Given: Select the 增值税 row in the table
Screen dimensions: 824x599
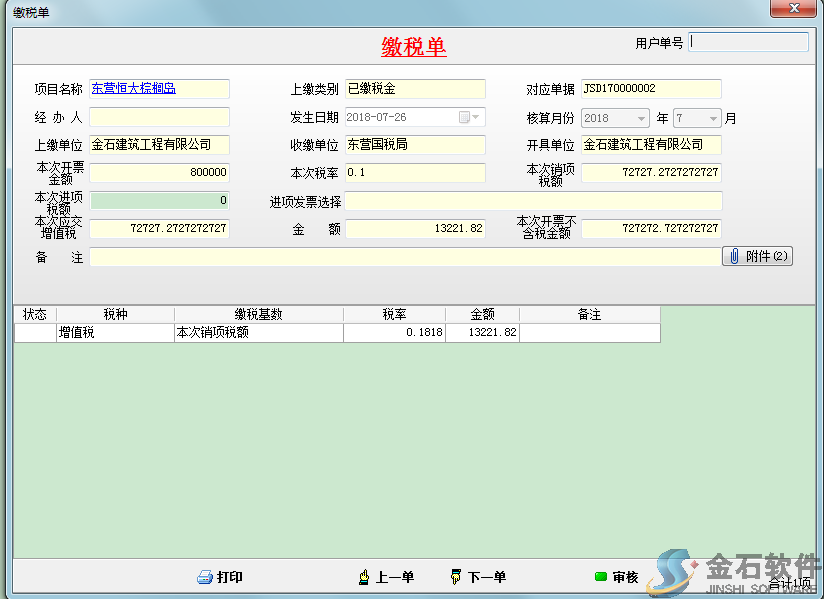Looking at the screenshot, I should pyautogui.click(x=115, y=332).
